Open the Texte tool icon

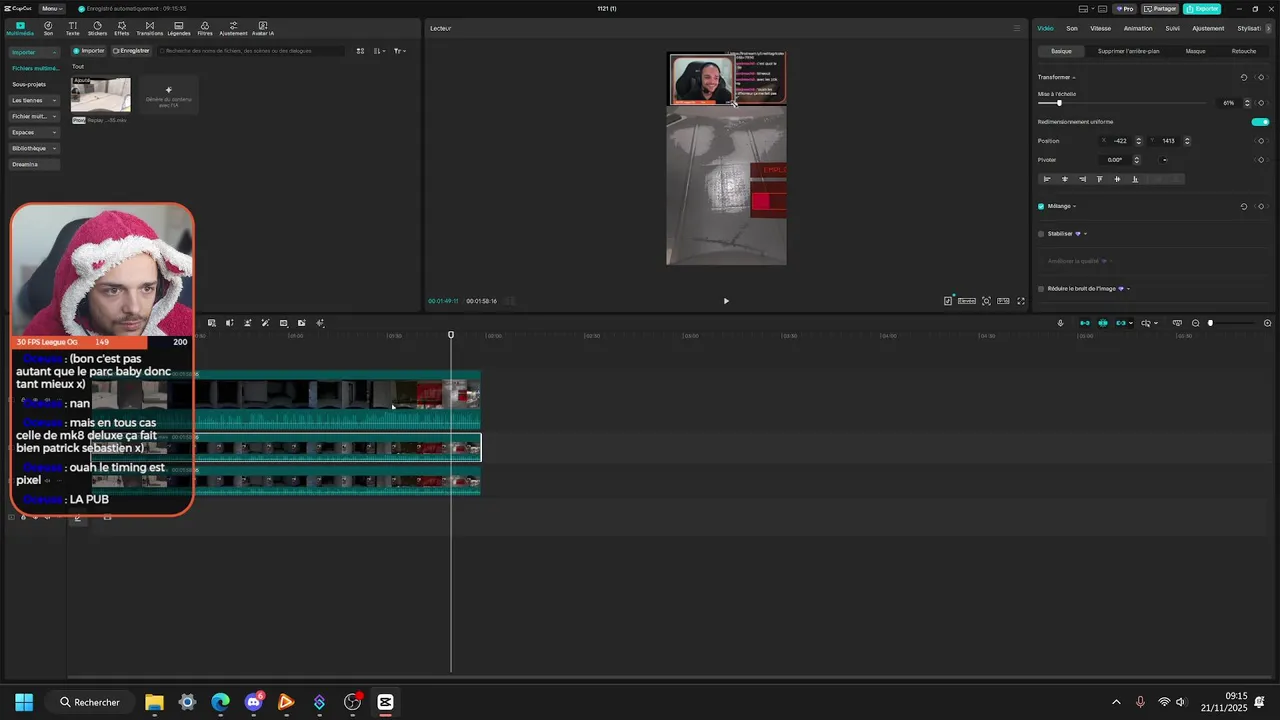(72, 28)
